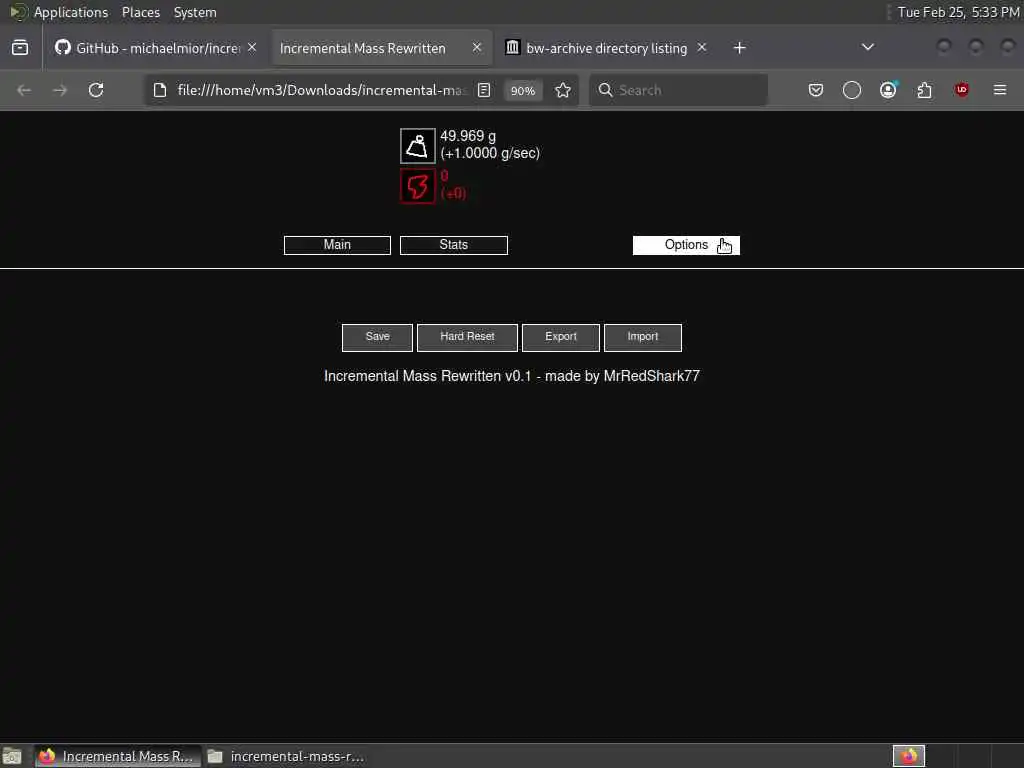1024x768 pixels.
Task: Toggle reader view icon
Action: tap(484, 90)
